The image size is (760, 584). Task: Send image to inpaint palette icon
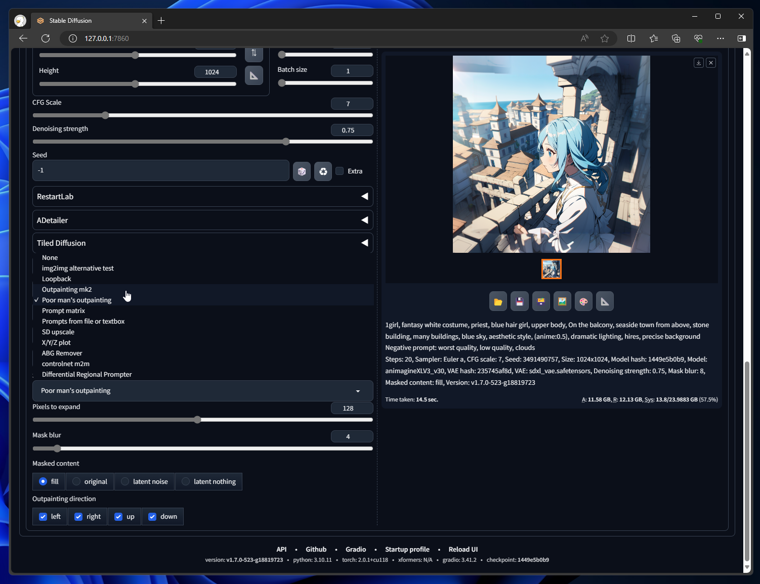tap(583, 301)
